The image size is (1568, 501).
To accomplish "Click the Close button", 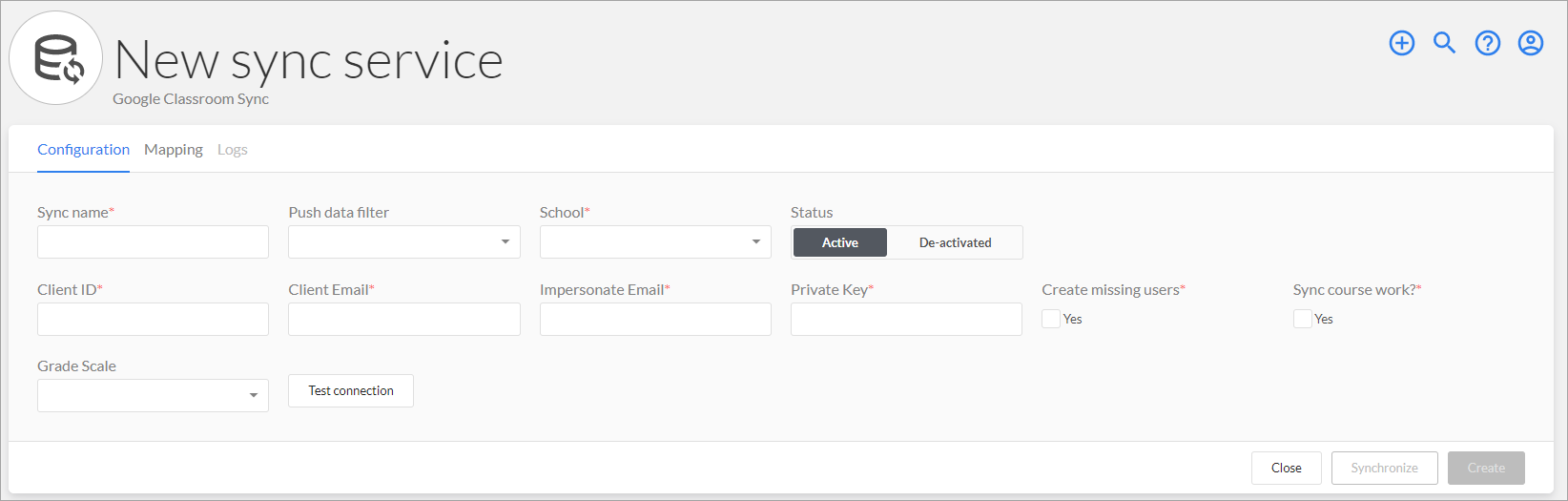I will click(x=1286, y=468).
